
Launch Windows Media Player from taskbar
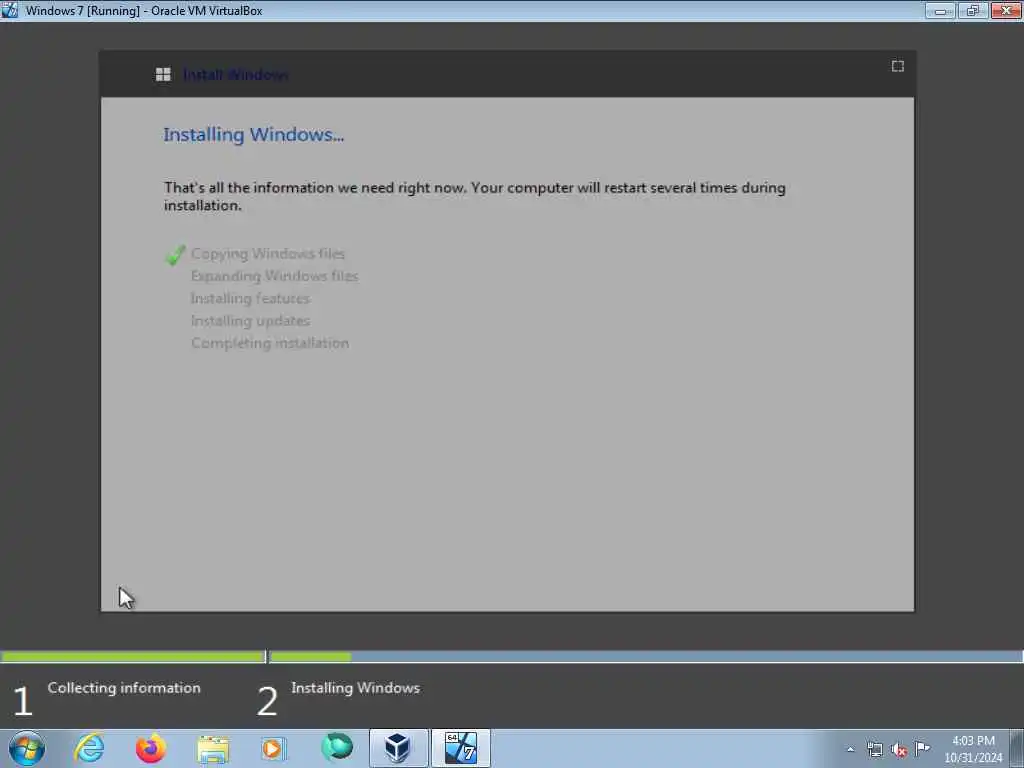[x=274, y=748]
